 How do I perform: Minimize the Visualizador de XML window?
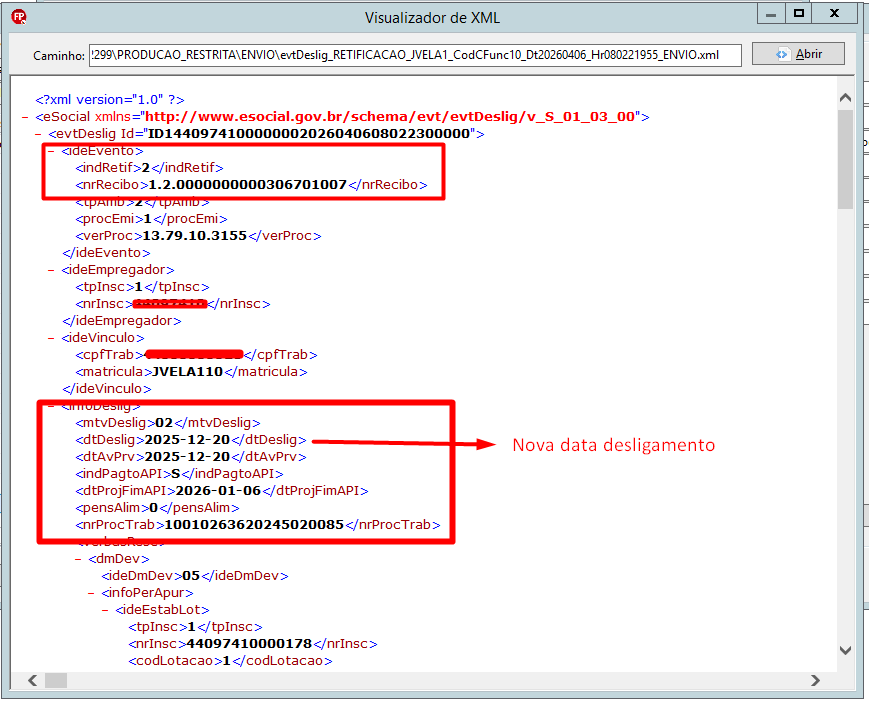point(770,14)
